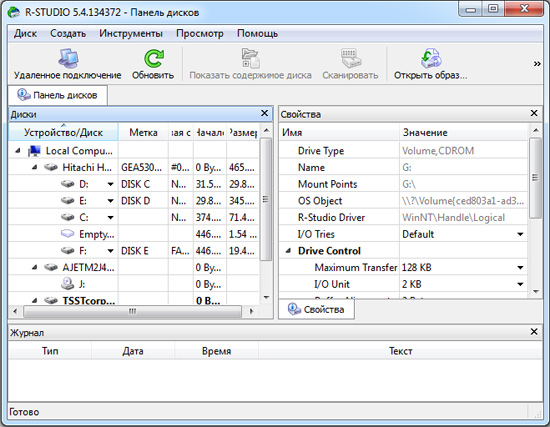Open the Инструменты menu
Image resolution: width=550 pixels, height=427 pixels.
click(131, 34)
